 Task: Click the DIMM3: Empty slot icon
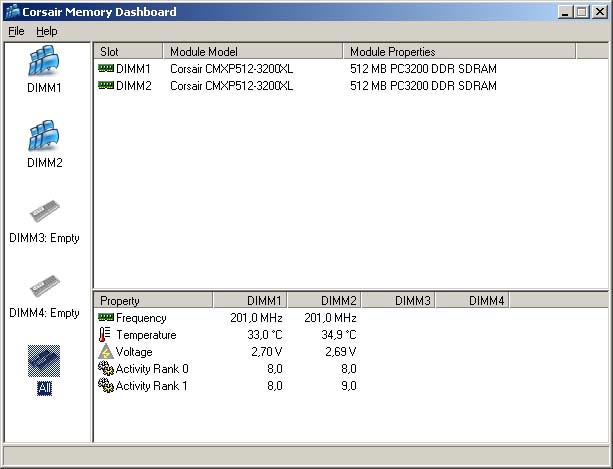pyautogui.click(x=44, y=212)
